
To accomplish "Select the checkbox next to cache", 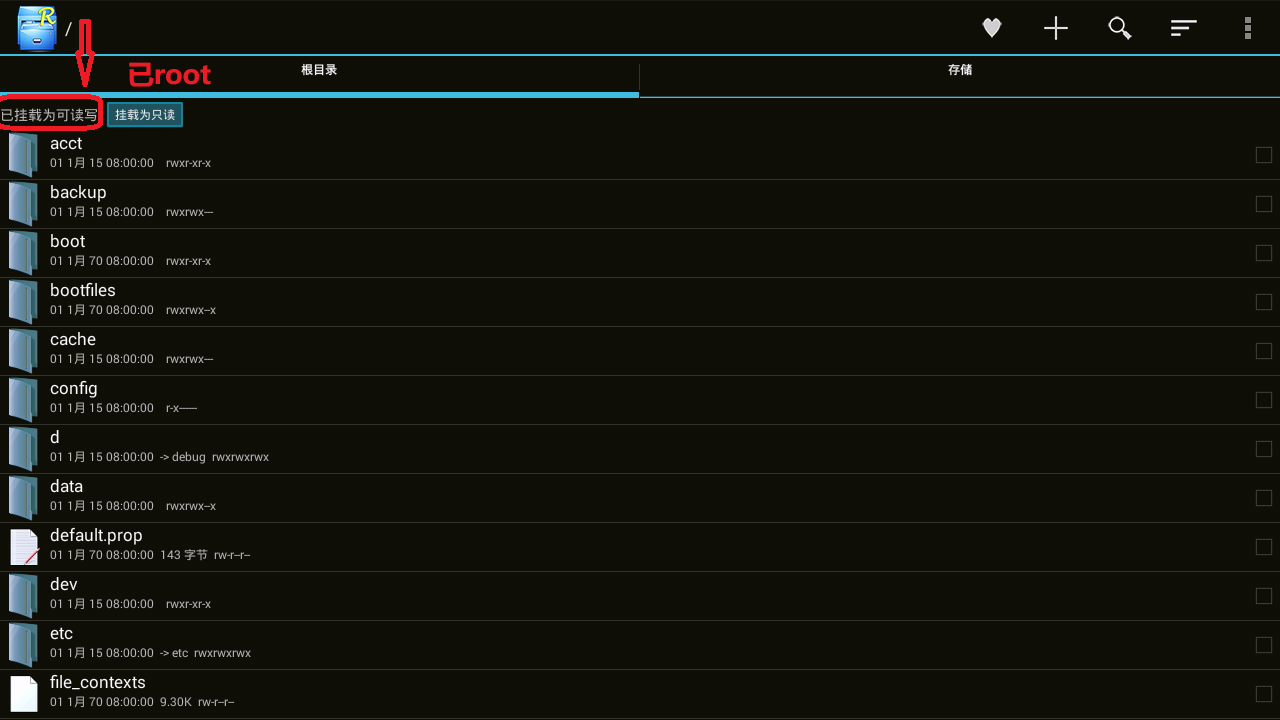I will pos(1264,351).
